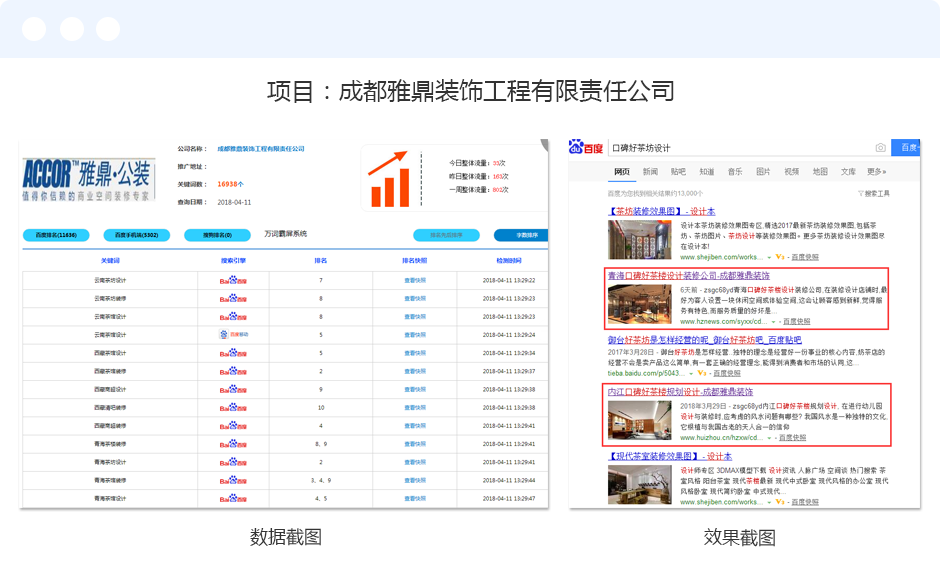Click the 百度移动 engine icon in the table
Viewport: 940px width, 580px height.
click(233, 334)
